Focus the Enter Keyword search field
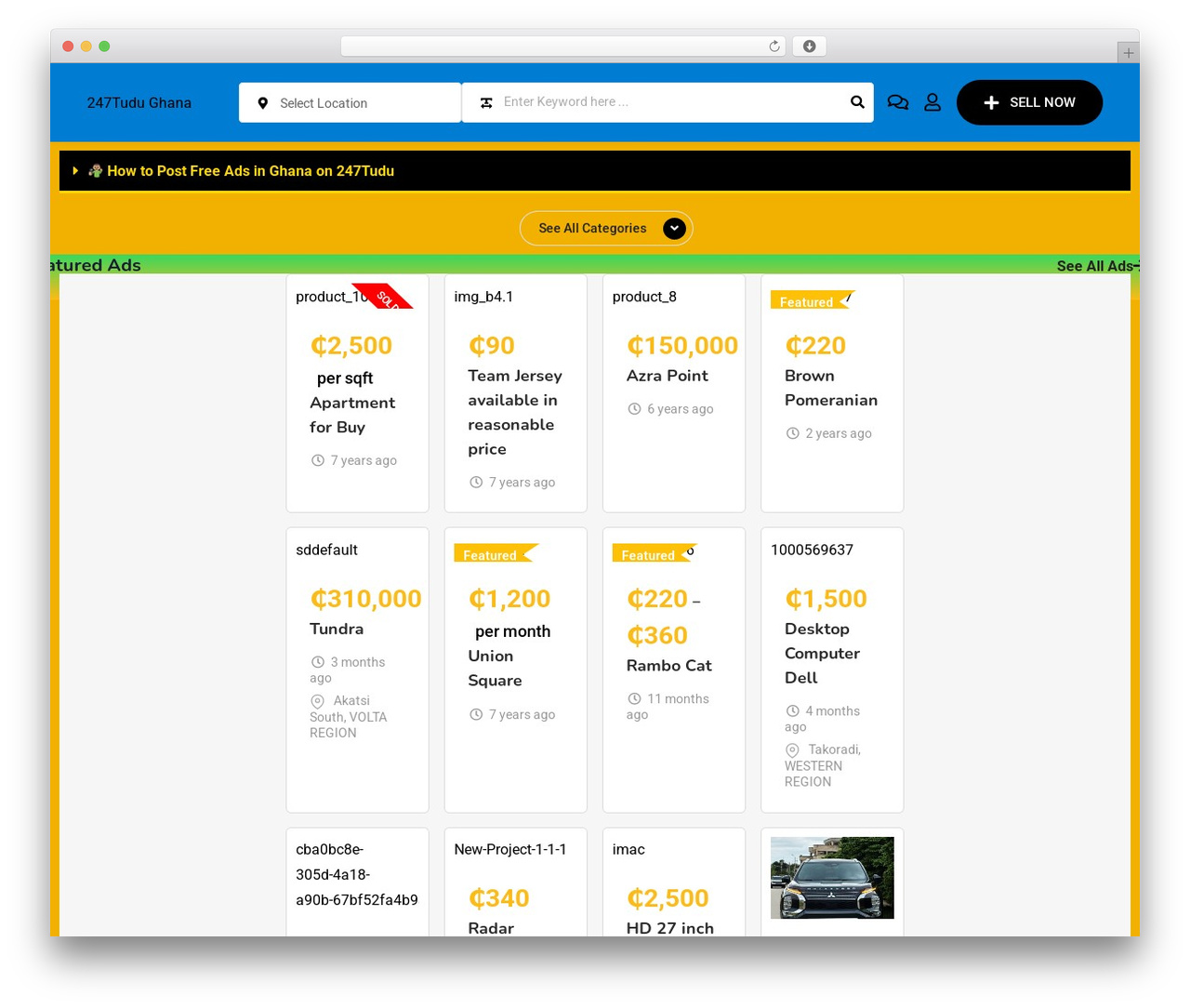This screenshot has width=1190, height=1008. [669, 102]
